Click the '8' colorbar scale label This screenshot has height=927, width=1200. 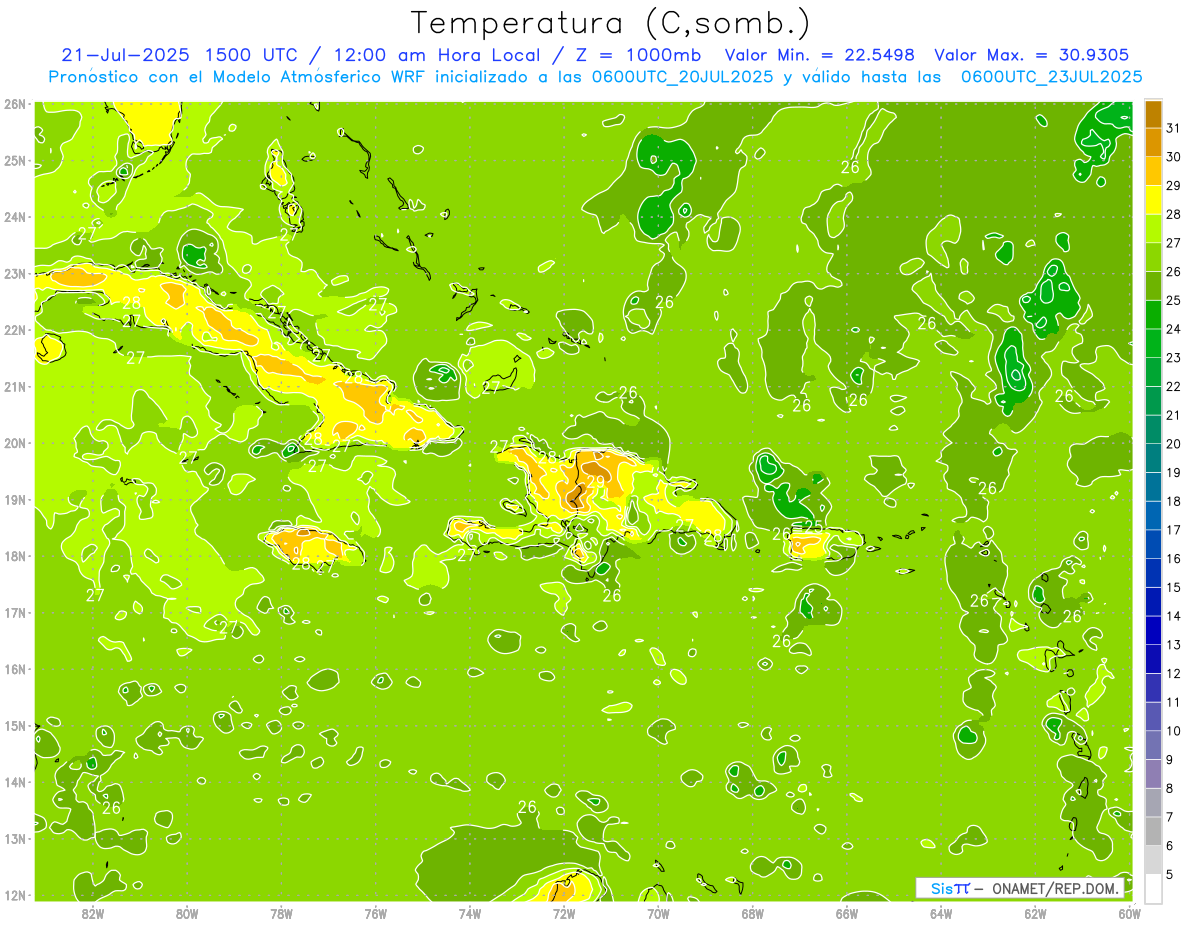1170,789
